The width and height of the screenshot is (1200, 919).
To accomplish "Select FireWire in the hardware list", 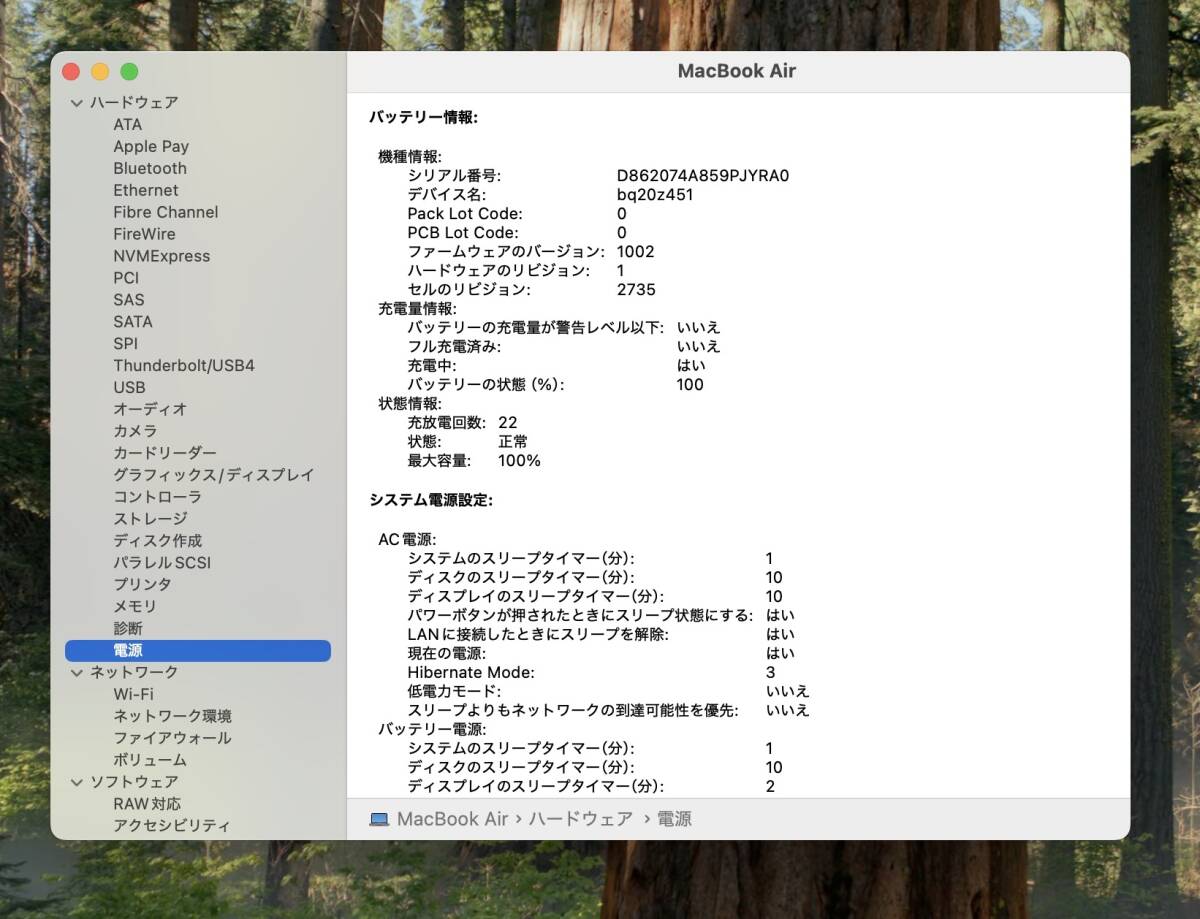I will [x=144, y=235].
